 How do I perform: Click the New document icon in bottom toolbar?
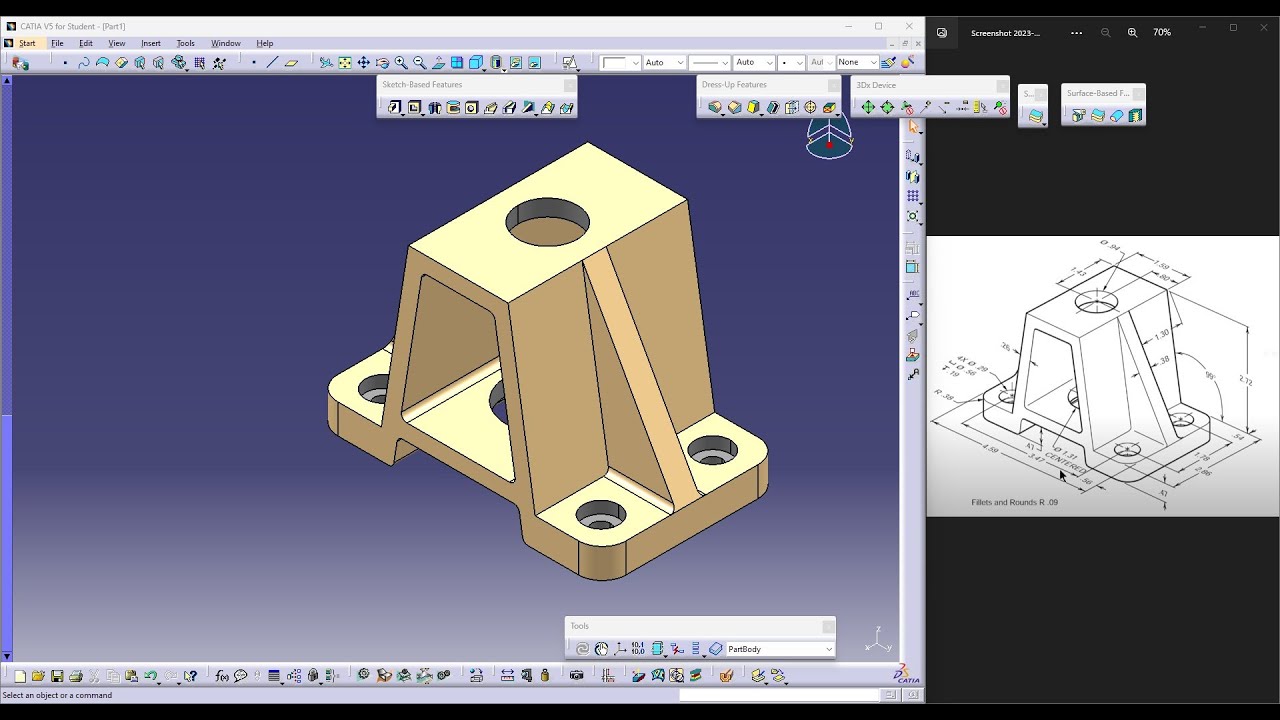tap(20, 676)
